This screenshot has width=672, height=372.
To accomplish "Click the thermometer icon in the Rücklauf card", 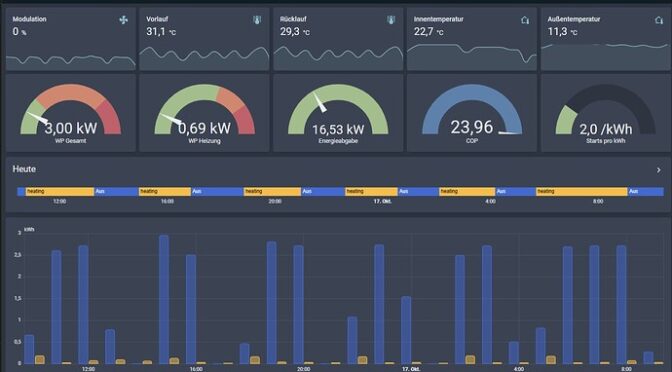I will (391, 20).
